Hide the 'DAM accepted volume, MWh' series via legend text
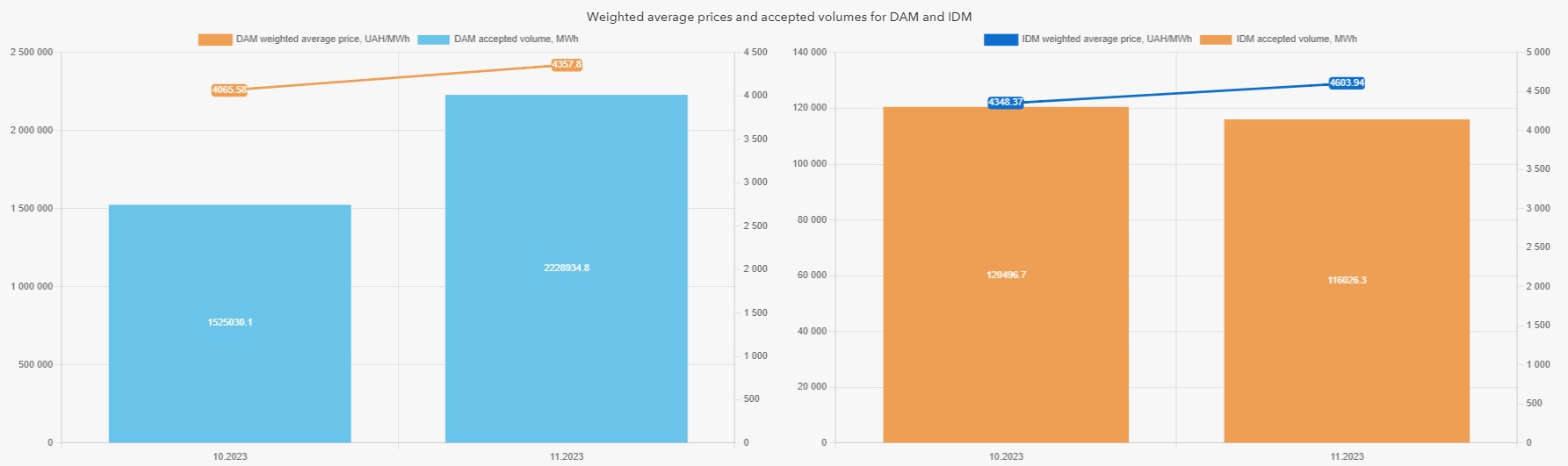 (x=516, y=39)
